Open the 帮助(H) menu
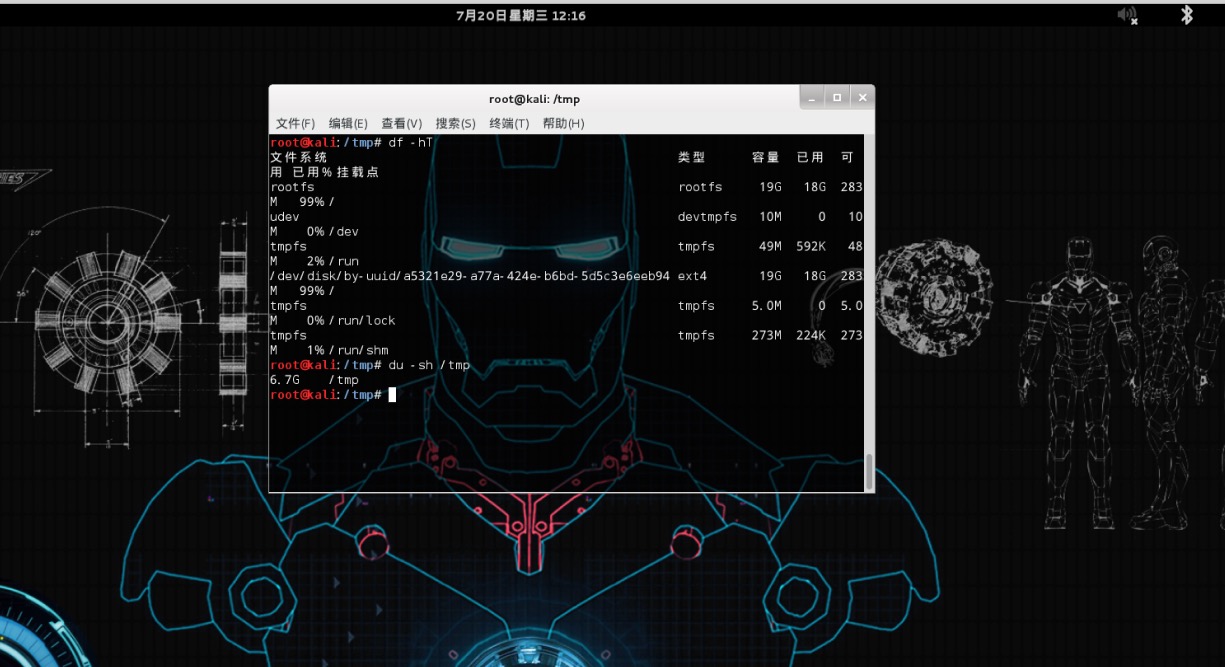Screen dimensions: 1225x667 pos(563,123)
